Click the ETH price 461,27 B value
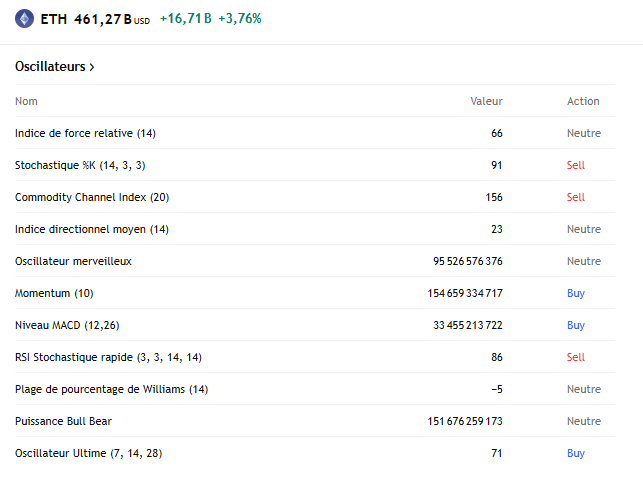 [102, 18]
